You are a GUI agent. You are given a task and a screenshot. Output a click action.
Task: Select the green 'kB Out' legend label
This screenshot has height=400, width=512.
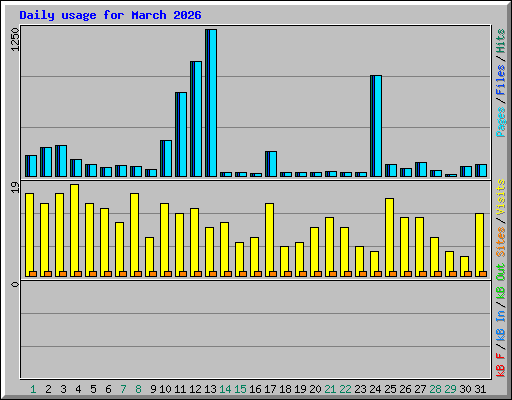point(501,282)
